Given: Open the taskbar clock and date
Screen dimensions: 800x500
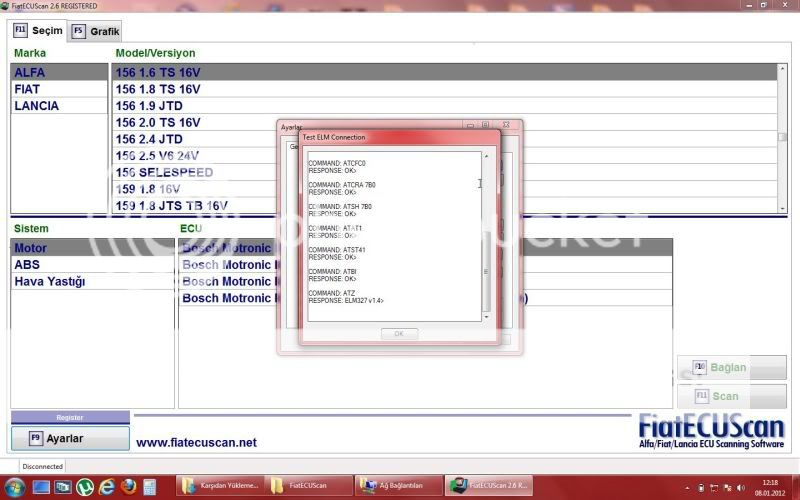Looking at the screenshot, I should (770, 488).
